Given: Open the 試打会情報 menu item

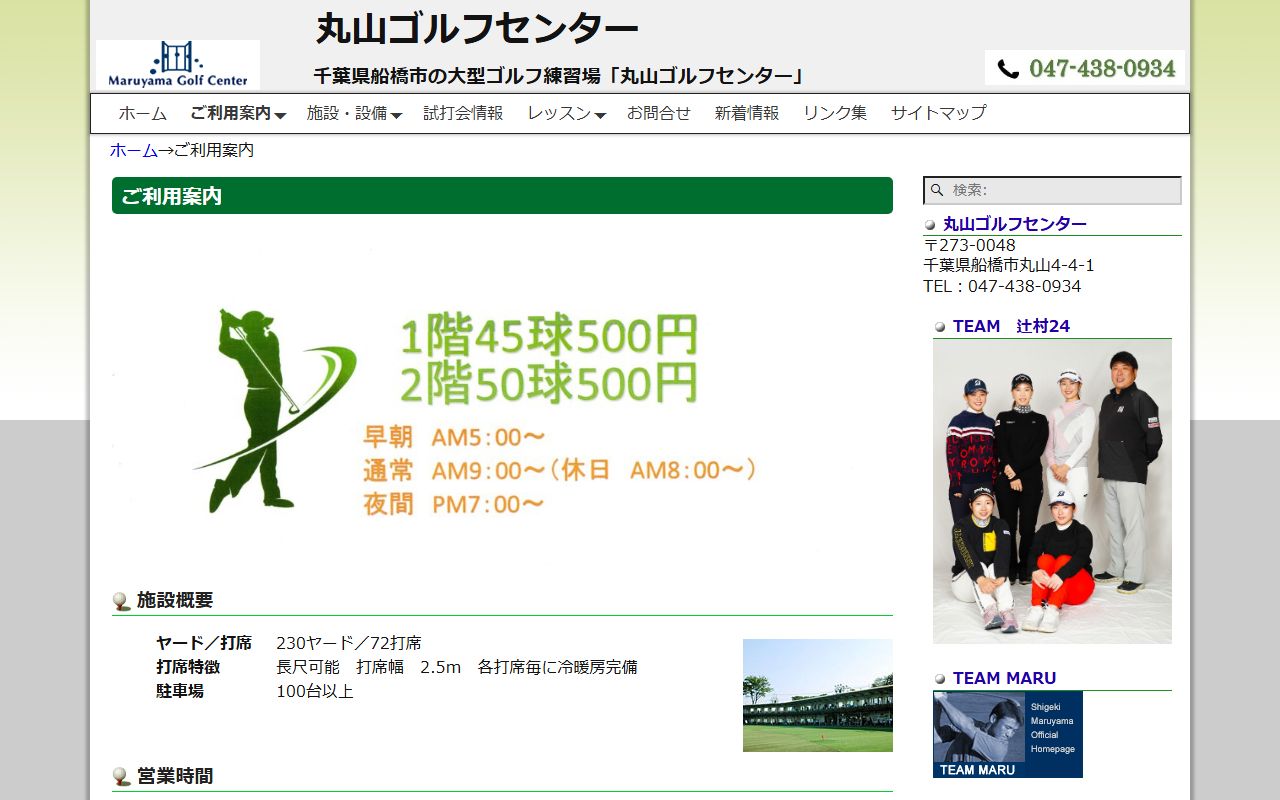Looking at the screenshot, I should coord(463,114).
